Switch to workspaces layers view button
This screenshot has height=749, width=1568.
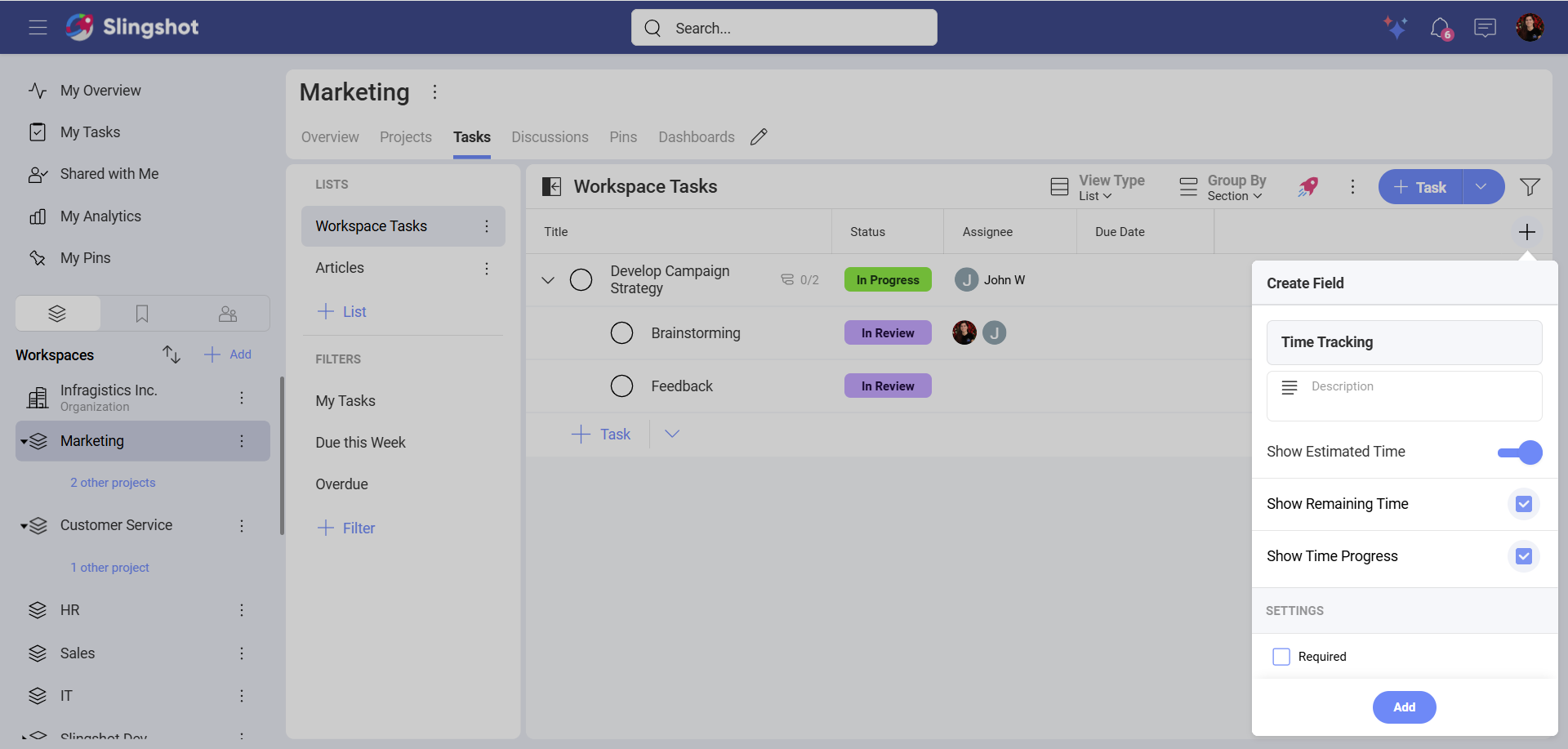[57, 314]
